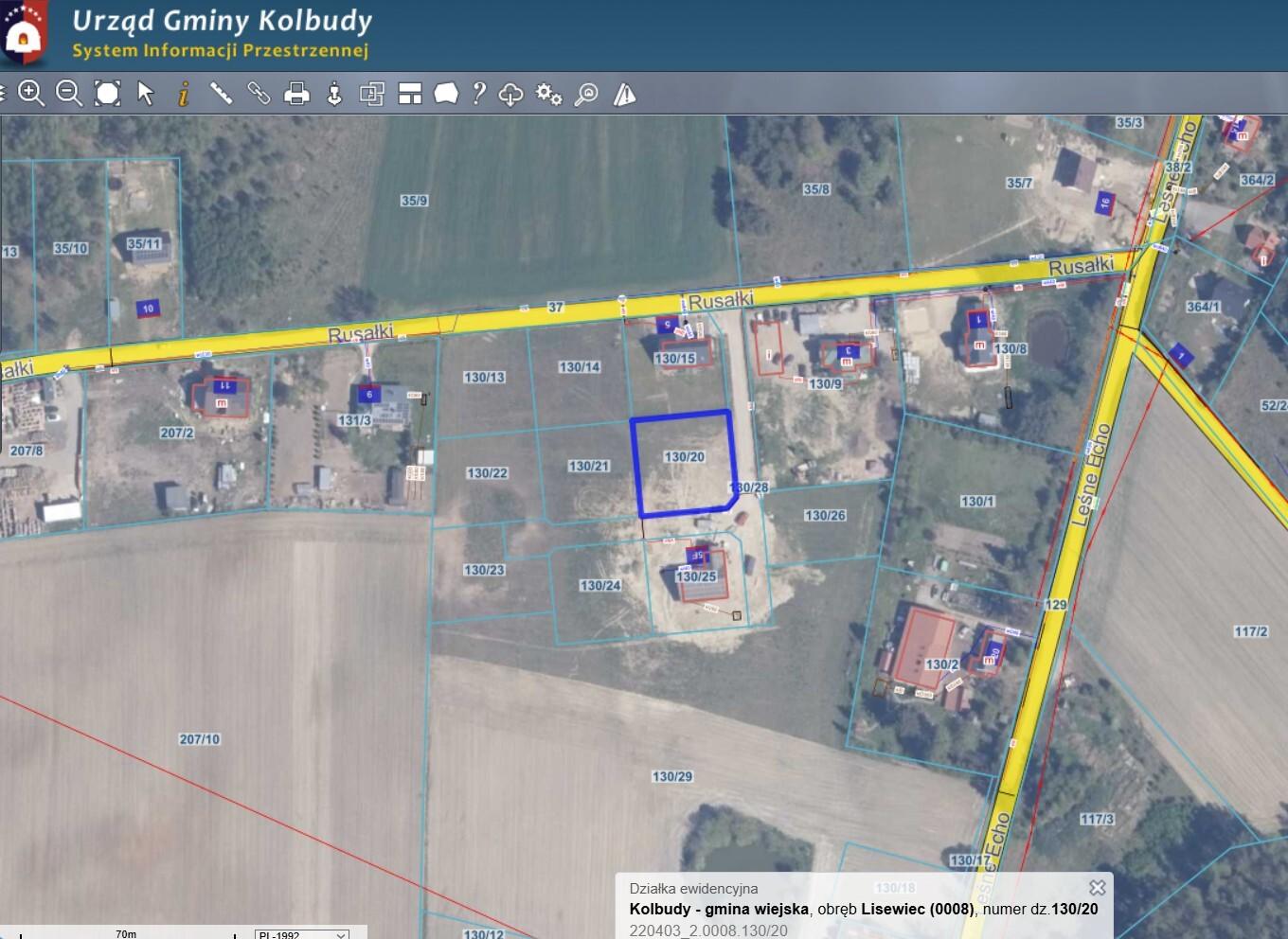Click parcel label 130/1
The height and width of the screenshot is (939, 1288).
pyautogui.click(x=977, y=501)
